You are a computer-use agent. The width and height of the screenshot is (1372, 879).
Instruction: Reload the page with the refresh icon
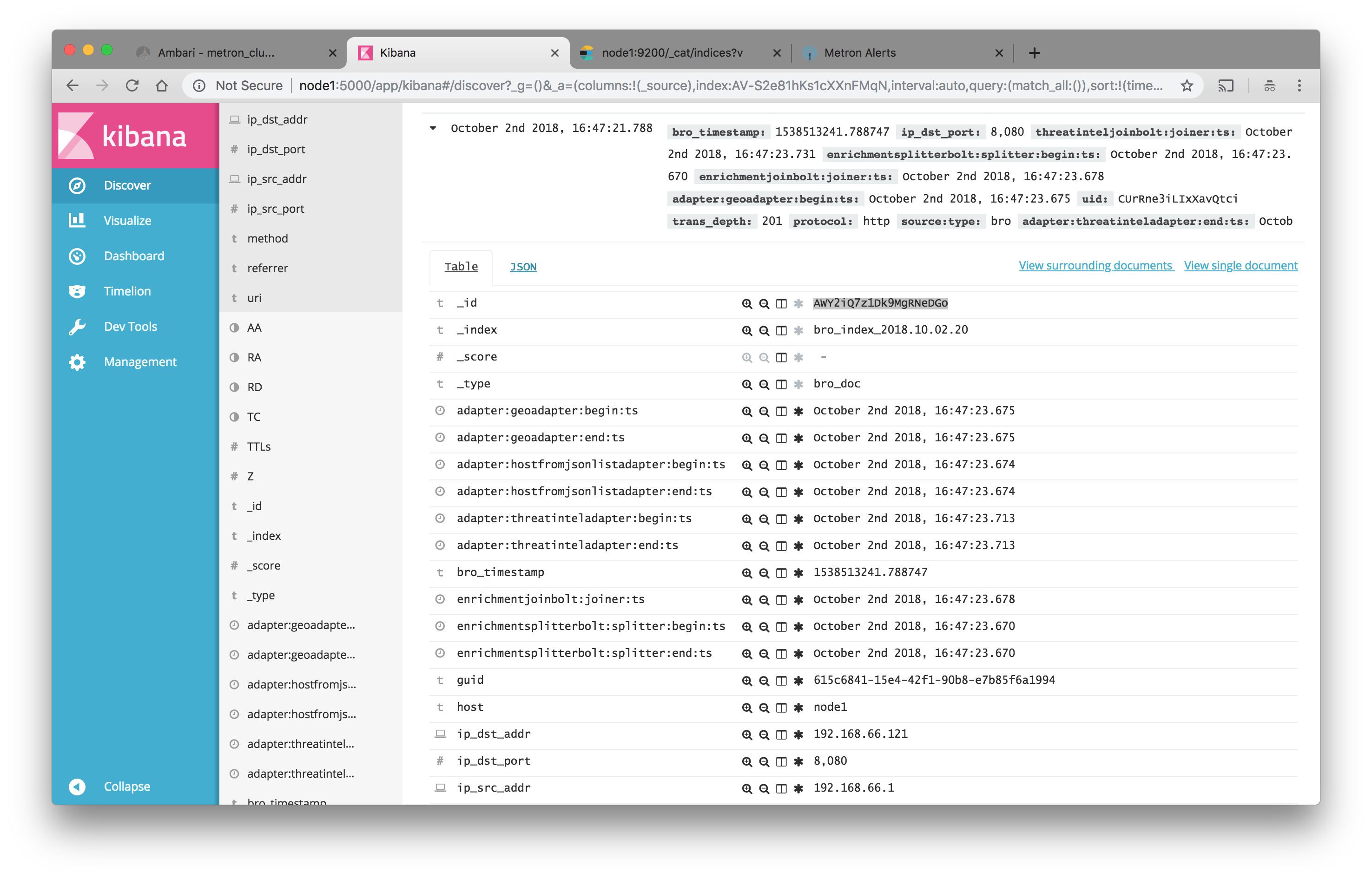132,85
